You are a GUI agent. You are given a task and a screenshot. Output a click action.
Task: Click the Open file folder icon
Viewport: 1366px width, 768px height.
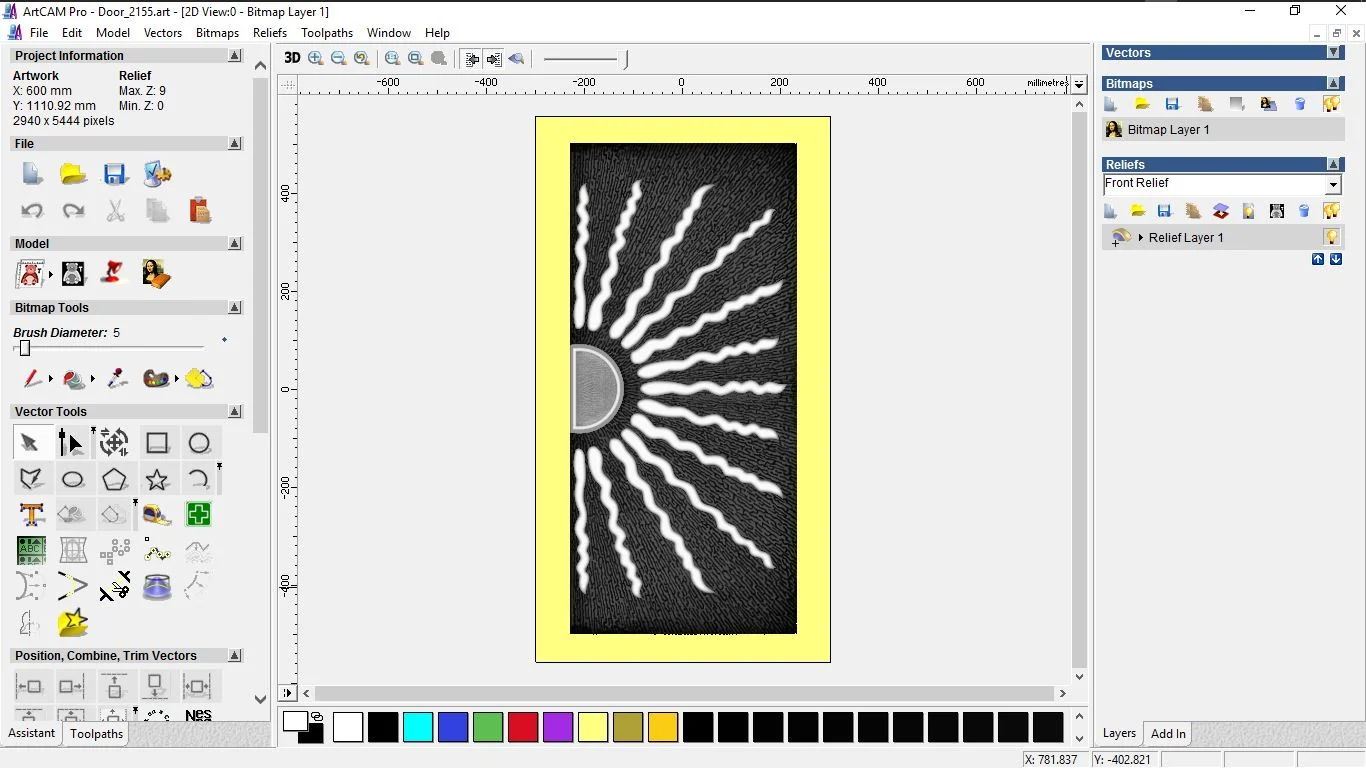pyautogui.click(x=73, y=175)
